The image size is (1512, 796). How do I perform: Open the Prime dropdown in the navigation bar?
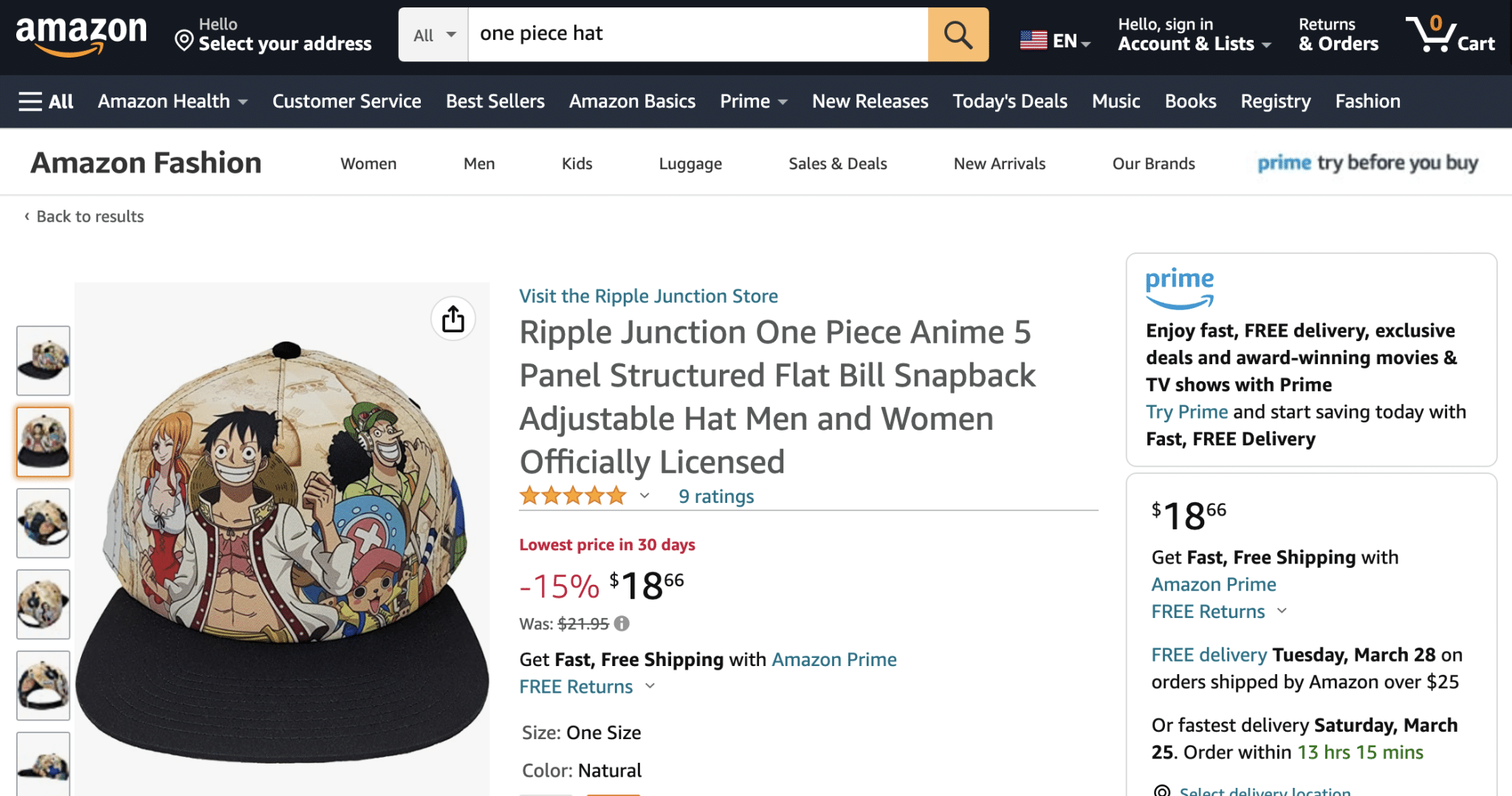(x=752, y=101)
